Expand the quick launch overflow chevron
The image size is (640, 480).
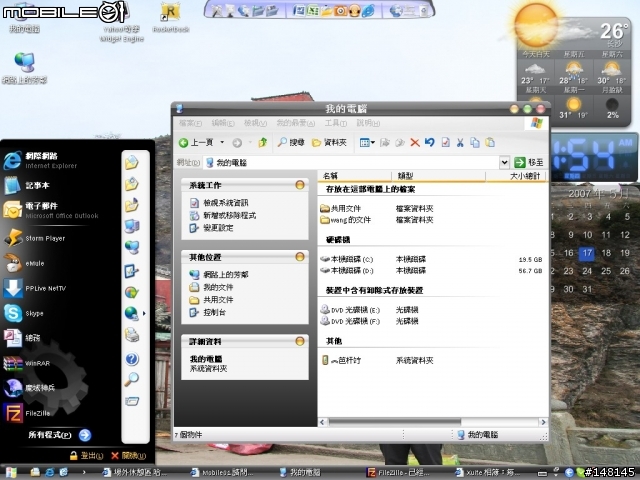click(84, 472)
